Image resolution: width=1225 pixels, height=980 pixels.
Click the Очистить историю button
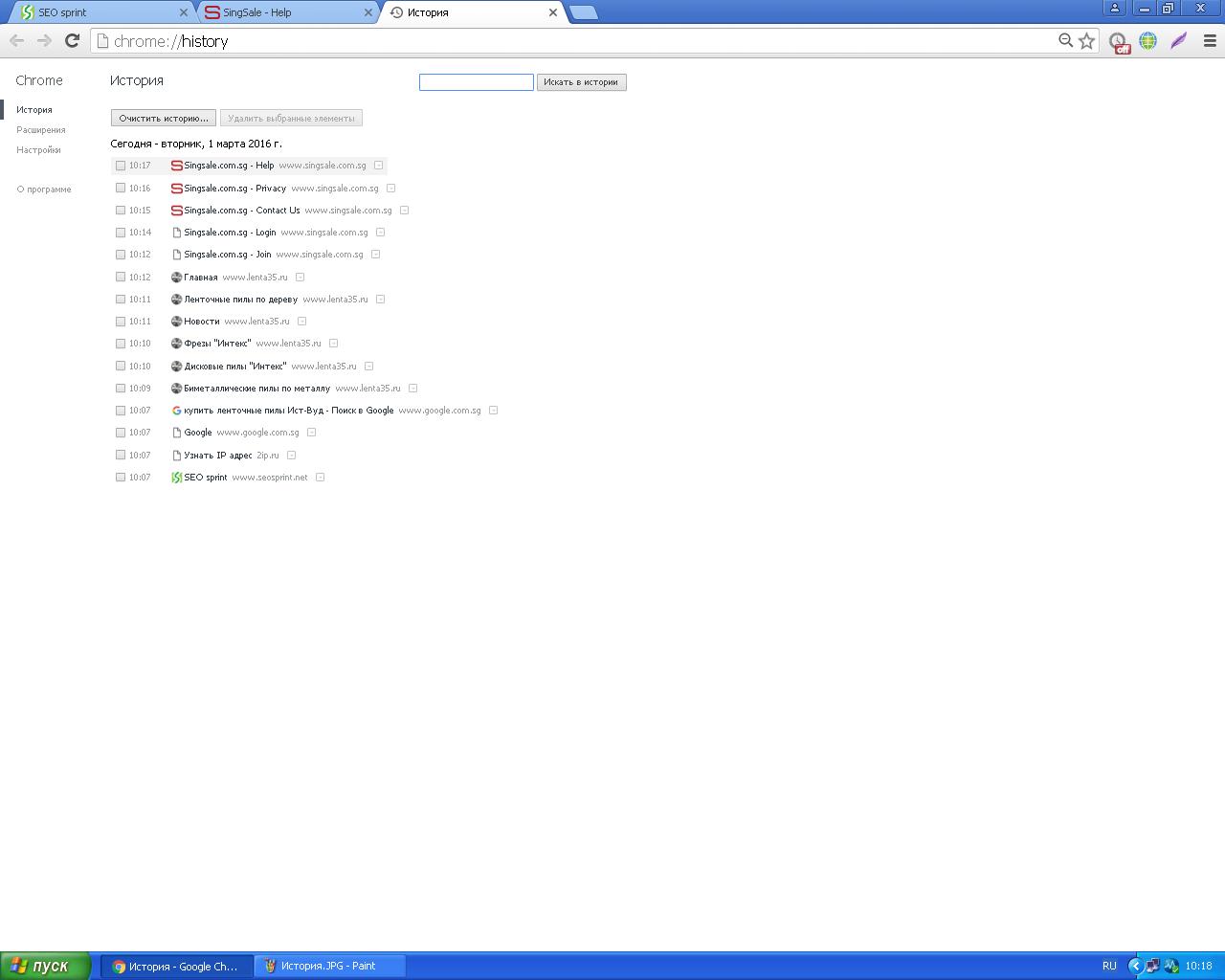[x=164, y=119]
